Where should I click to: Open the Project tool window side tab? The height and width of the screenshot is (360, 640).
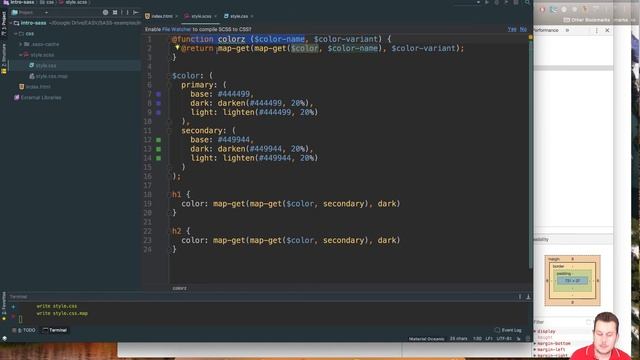(4, 22)
